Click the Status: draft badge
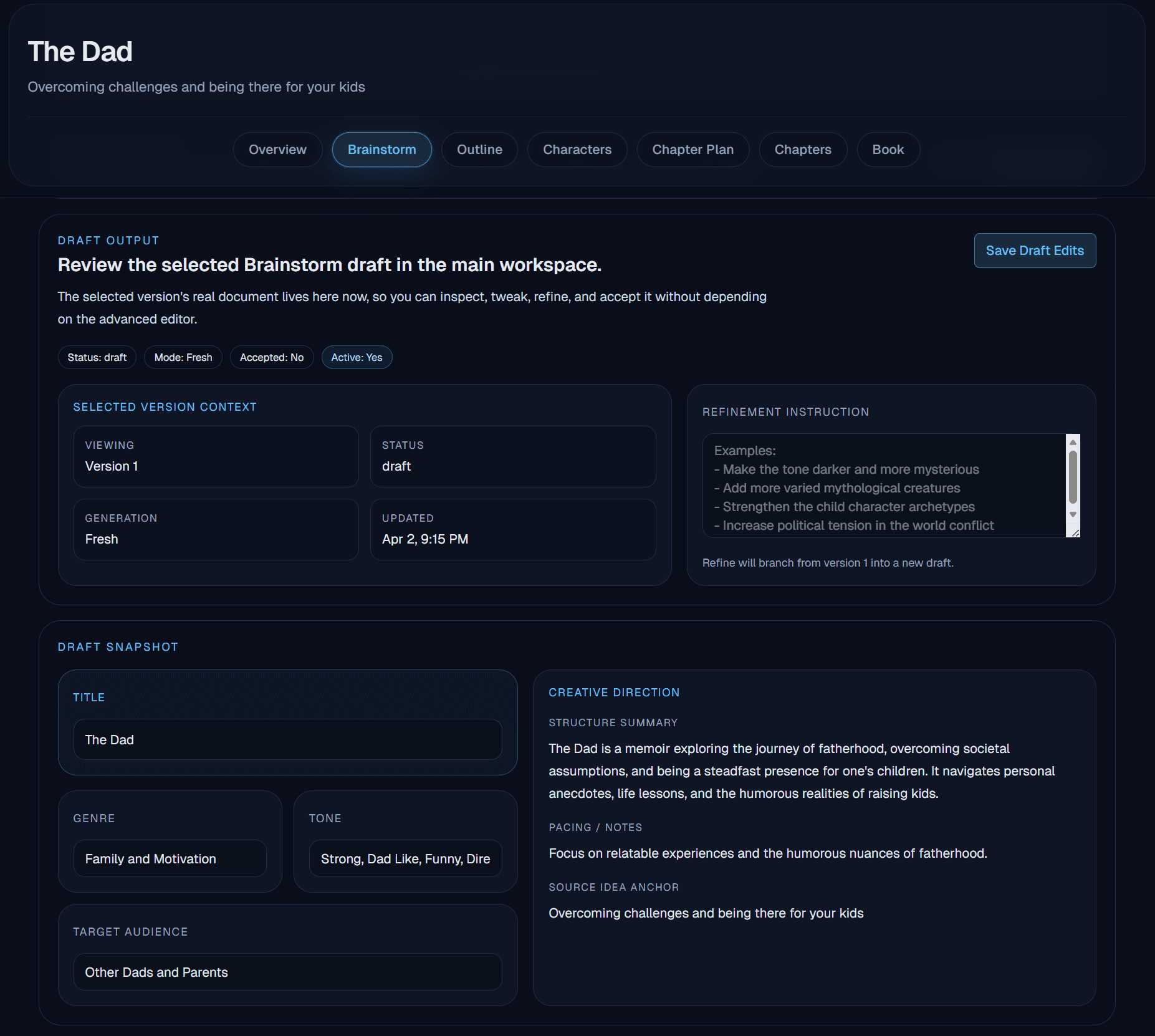 (x=97, y=357)
